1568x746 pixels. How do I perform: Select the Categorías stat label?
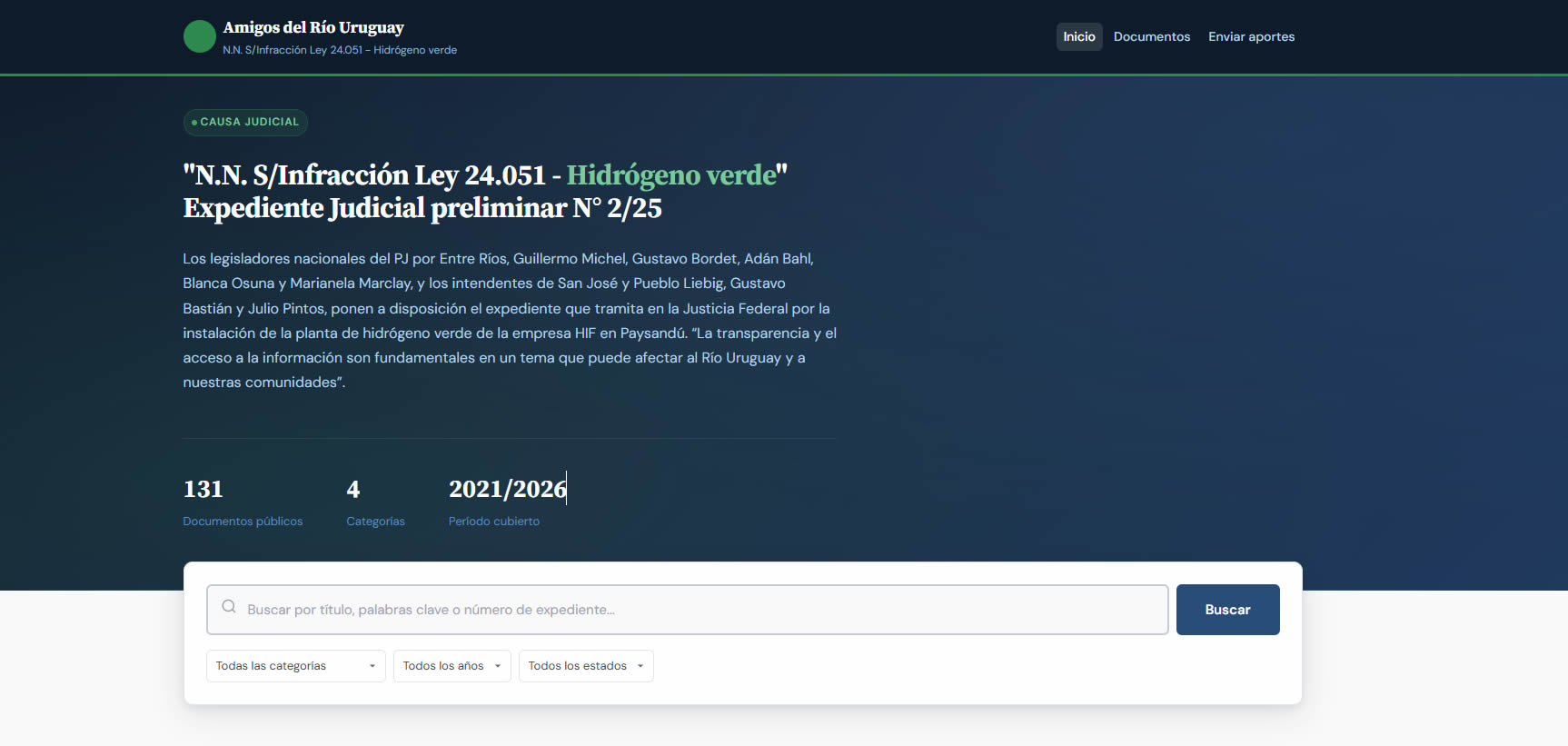375,522
